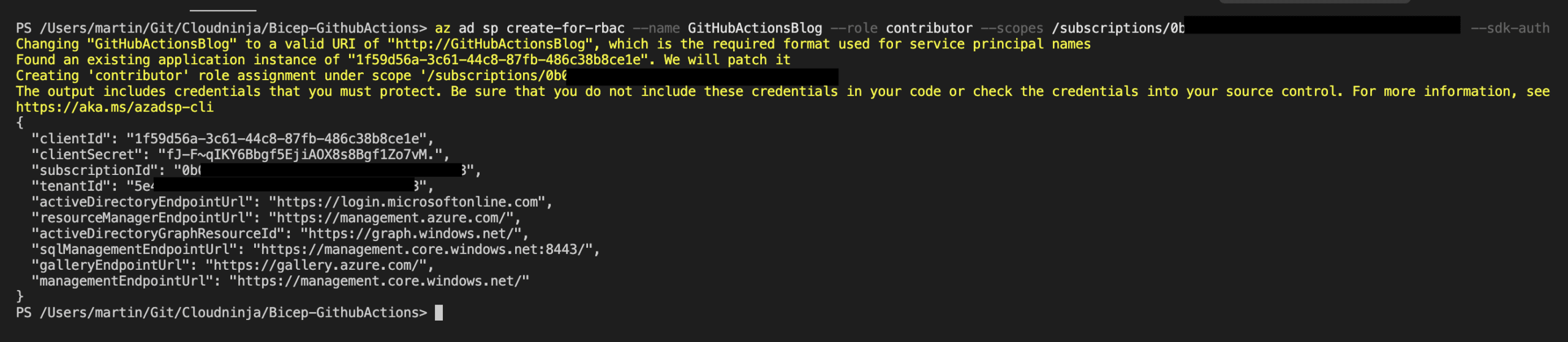Click the --sdk-auth flag in command
The width and height of the screenshot is (1568, 342).
tap(1510, 29)
